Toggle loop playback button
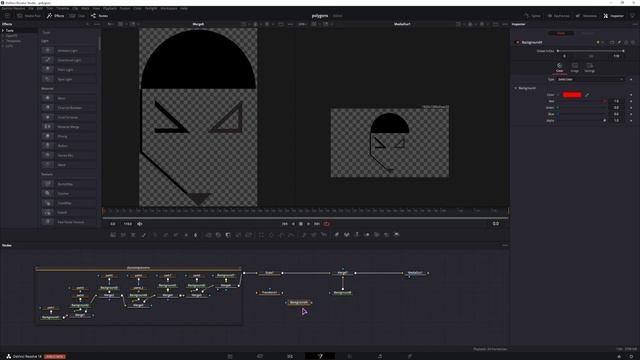The width and height of the screenshot is (640, 360). (x=327, y=224)
